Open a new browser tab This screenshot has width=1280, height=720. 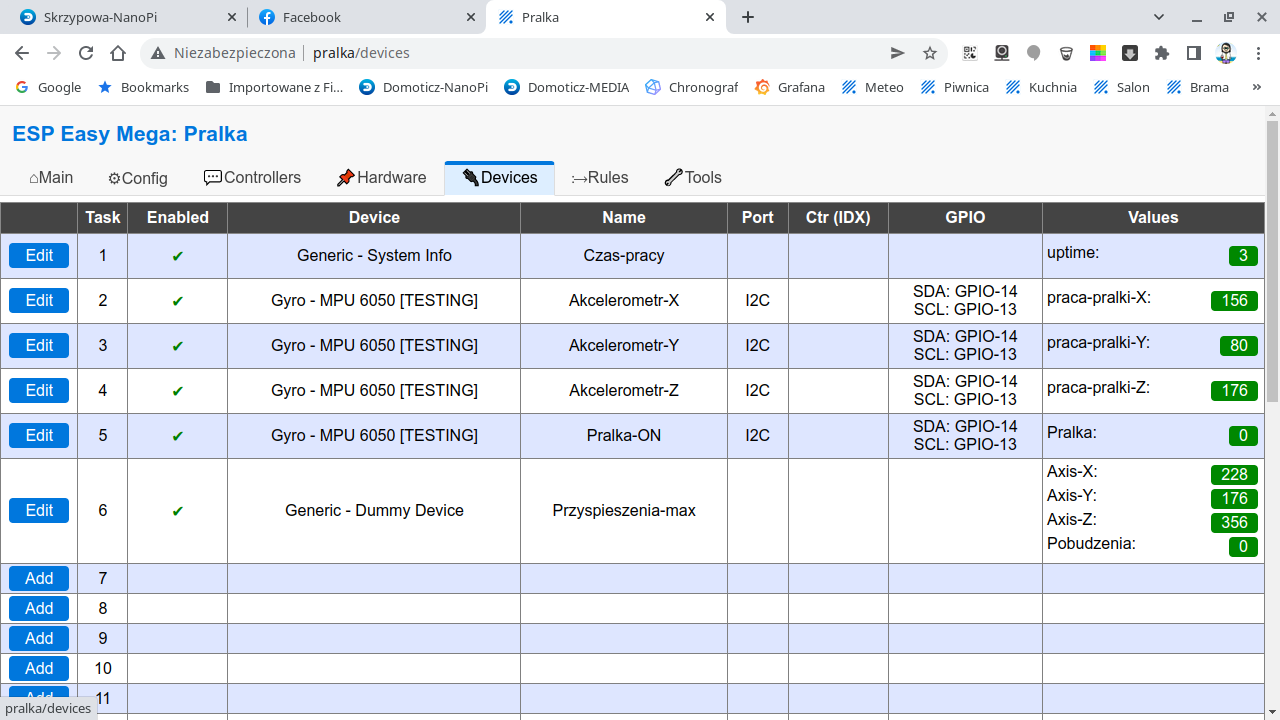pos(748,17)
